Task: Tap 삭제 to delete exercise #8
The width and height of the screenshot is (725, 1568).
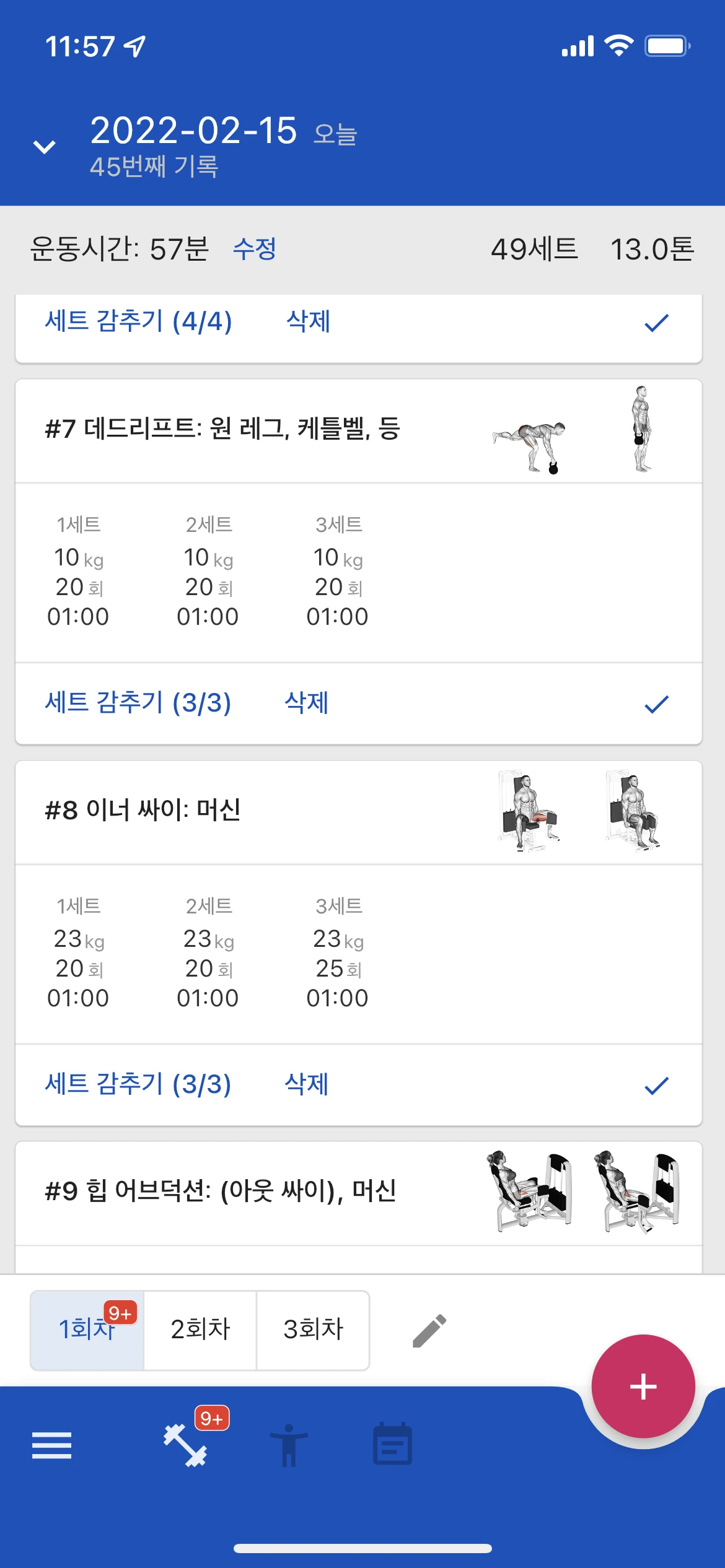Action: point(306,1084)
